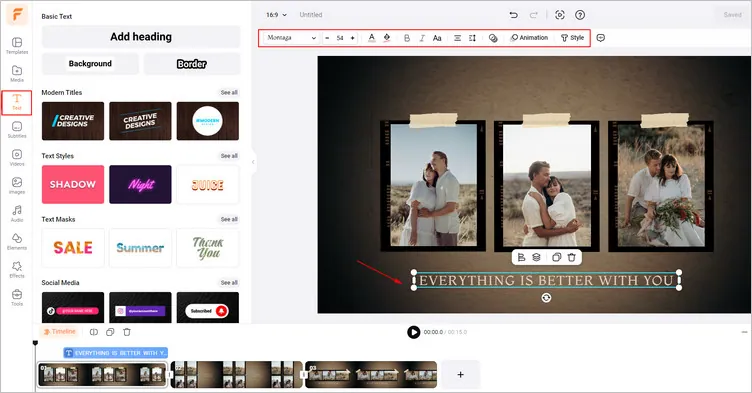
Task: Choose the blue-slash Creative Designs title
Action: [x=73, y=121]
